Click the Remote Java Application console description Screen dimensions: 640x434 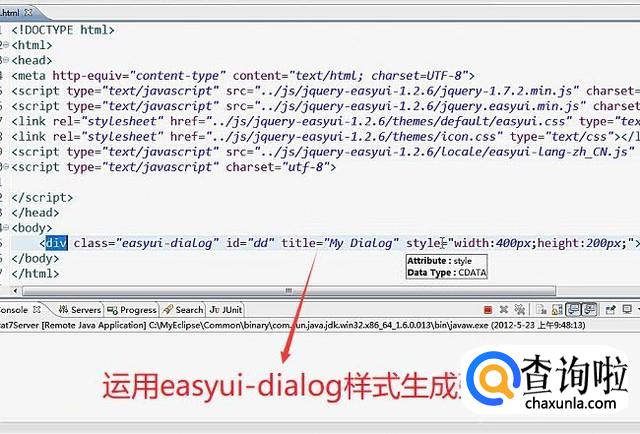[292, 325]
